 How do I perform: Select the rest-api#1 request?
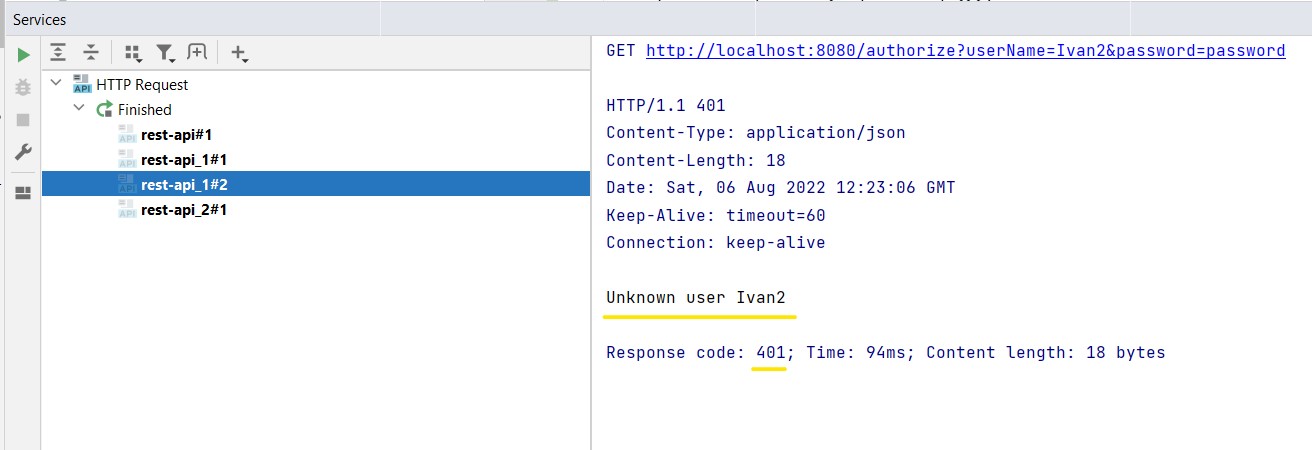pos(176,134)
